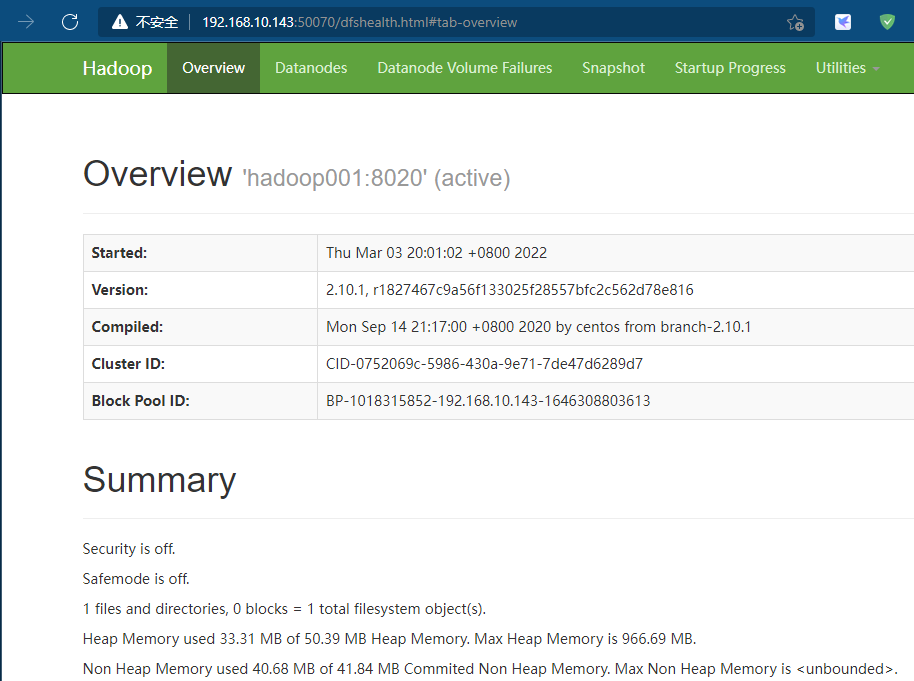Click the Heap Memory used line

point(389,639)
